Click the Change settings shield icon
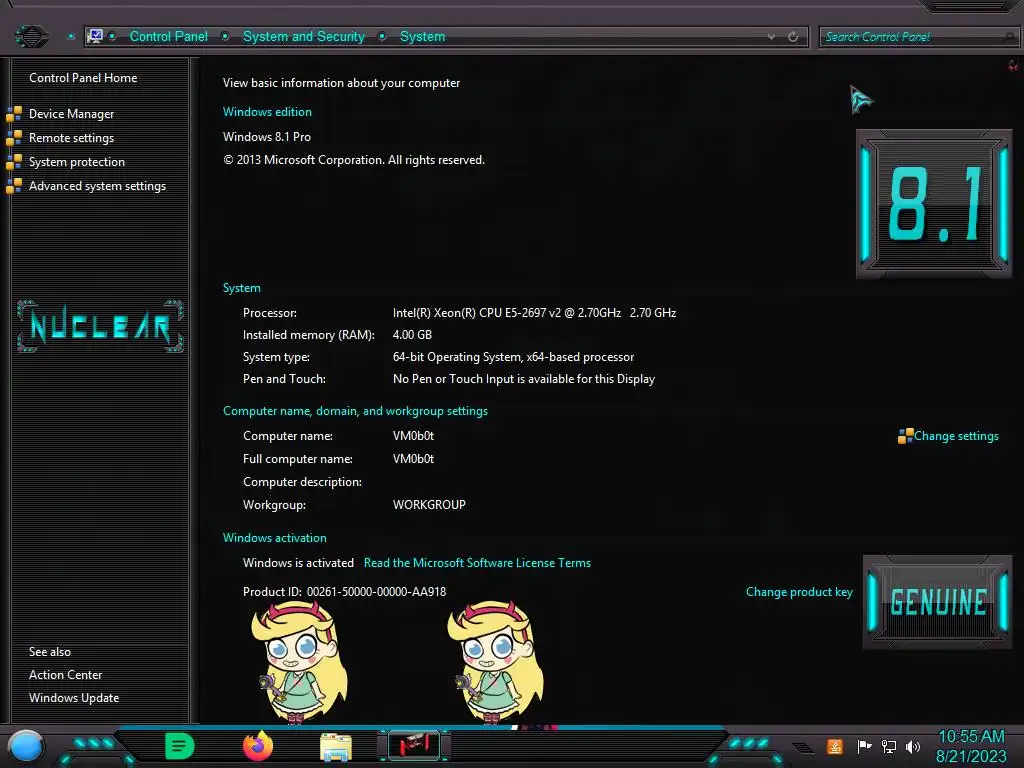The width and height of the screenshot is (1024, 768). pyautogui.click(x=906, y=436)
